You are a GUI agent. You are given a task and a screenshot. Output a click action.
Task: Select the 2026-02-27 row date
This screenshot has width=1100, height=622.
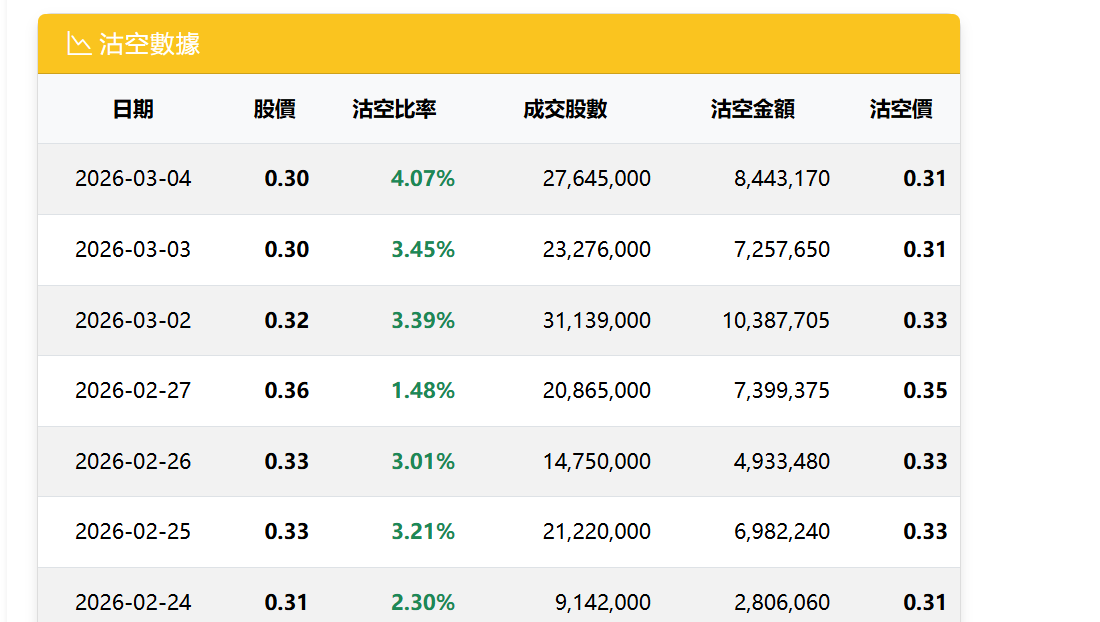(x=133, y=391)
